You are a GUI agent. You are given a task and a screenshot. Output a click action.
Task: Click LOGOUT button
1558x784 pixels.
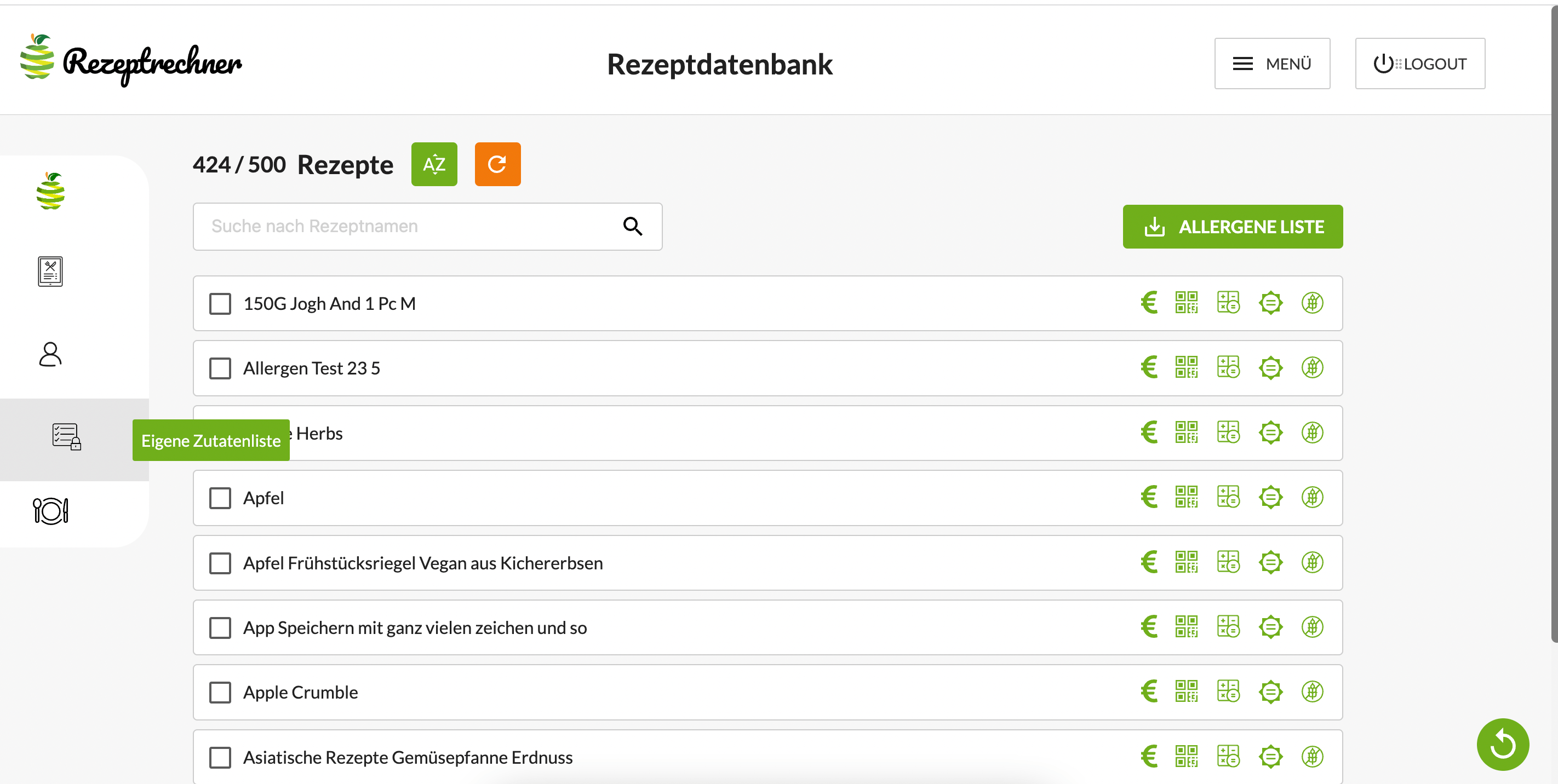(1422, 64)
